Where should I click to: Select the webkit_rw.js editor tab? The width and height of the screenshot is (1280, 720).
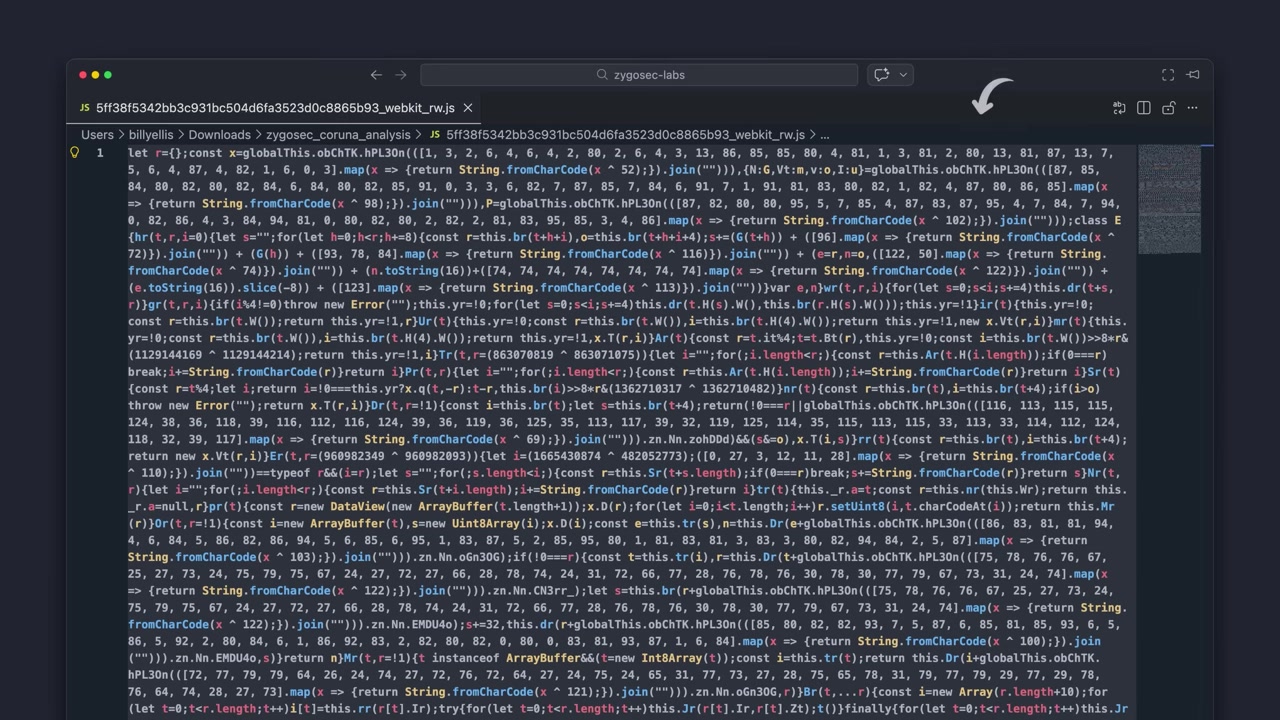pos(275,108)
